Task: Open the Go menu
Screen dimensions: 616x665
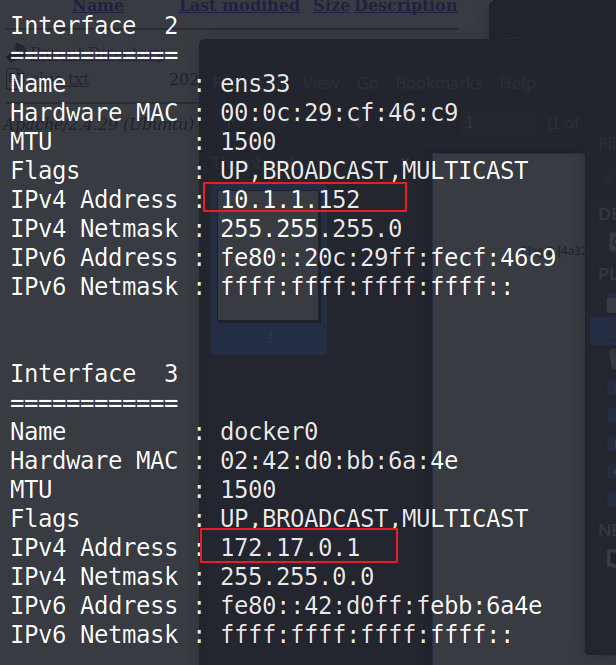Action: coord(367,83)
